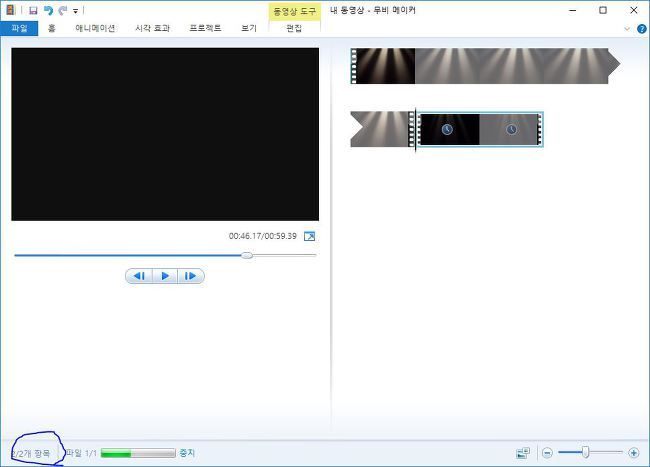Maximize the Movie Maker window
650x467 pixels.
[603, 10]
